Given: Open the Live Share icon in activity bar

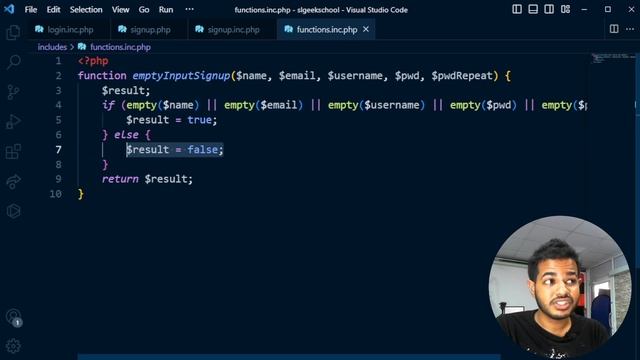Looking at the screenshot, I should tap(13, 181).
